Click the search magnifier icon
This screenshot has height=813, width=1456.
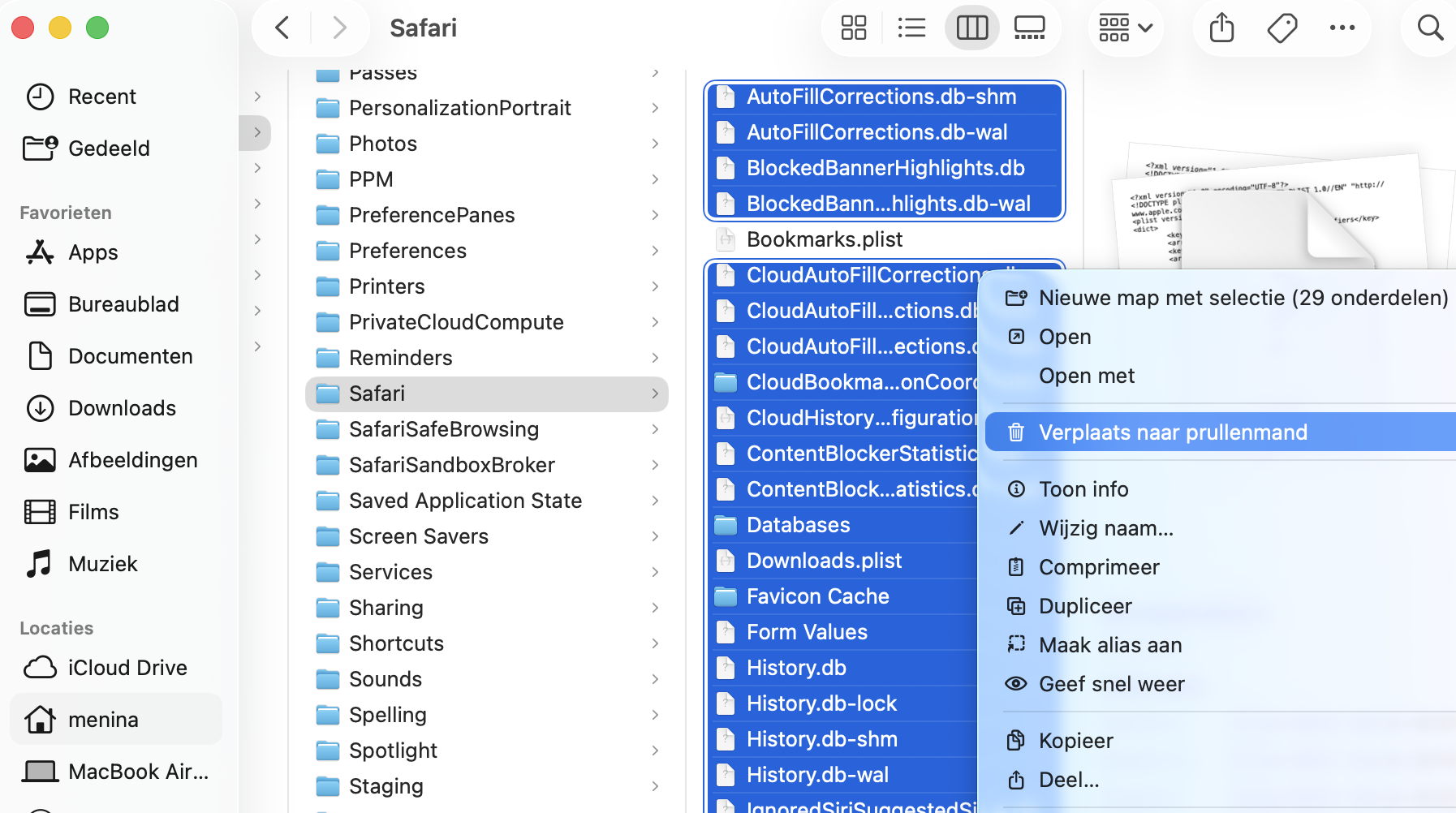tap(1429, 28)
